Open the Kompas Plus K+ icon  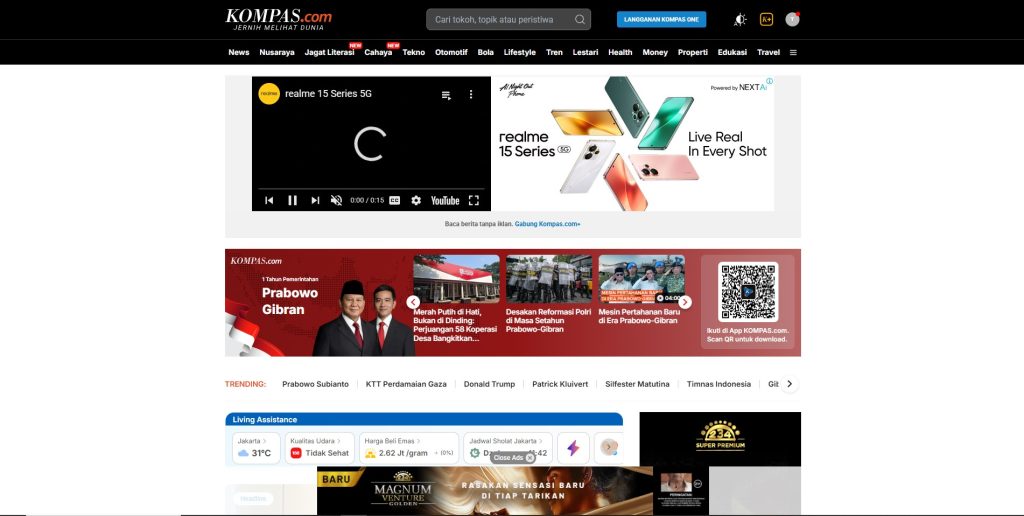click(x=767, y=20)
